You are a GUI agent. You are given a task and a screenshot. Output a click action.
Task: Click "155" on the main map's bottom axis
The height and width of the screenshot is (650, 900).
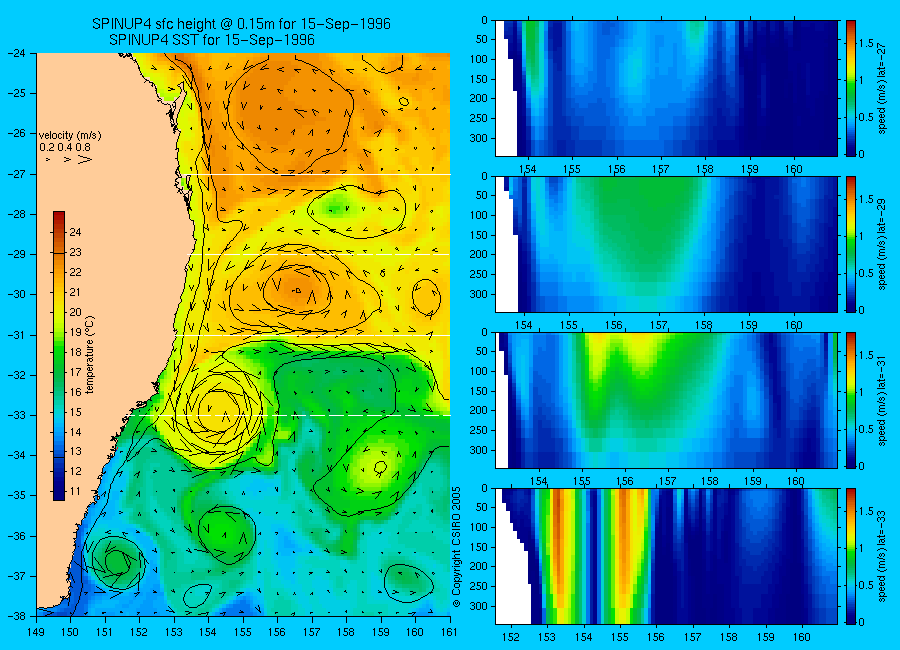(x=243, y=632)
